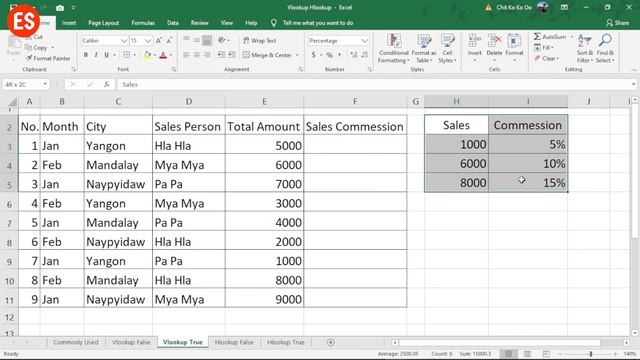Select cell with Total Amount 9000

pos(264,299)
